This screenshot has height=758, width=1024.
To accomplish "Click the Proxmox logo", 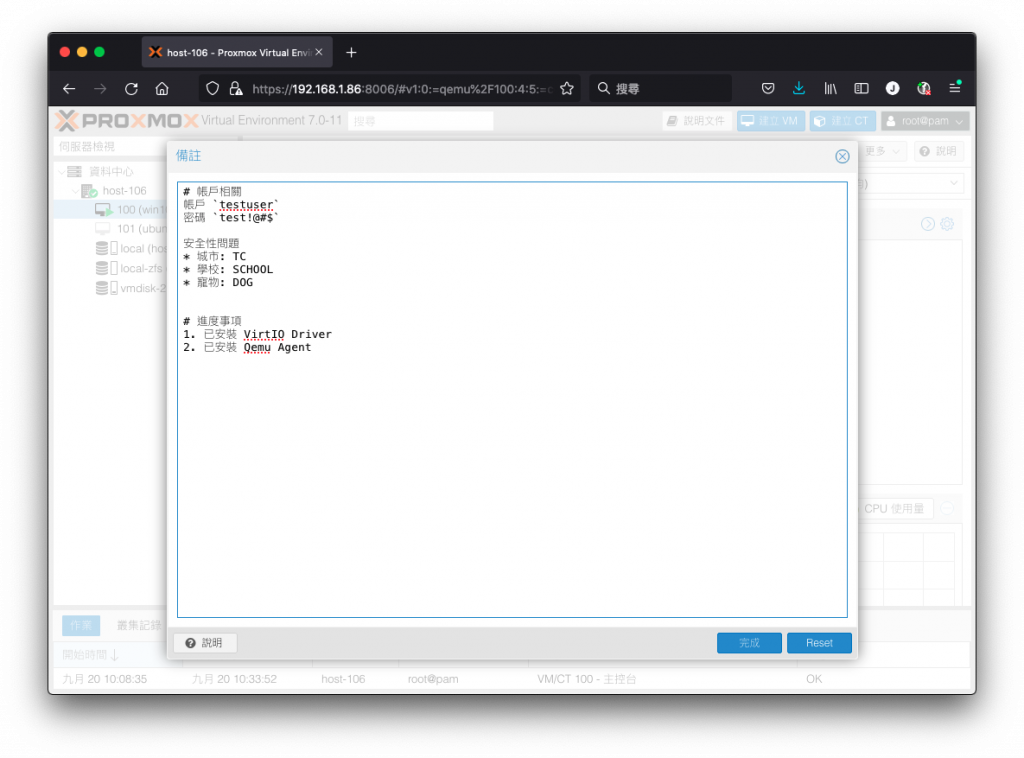I will click(x=127, y=121).
